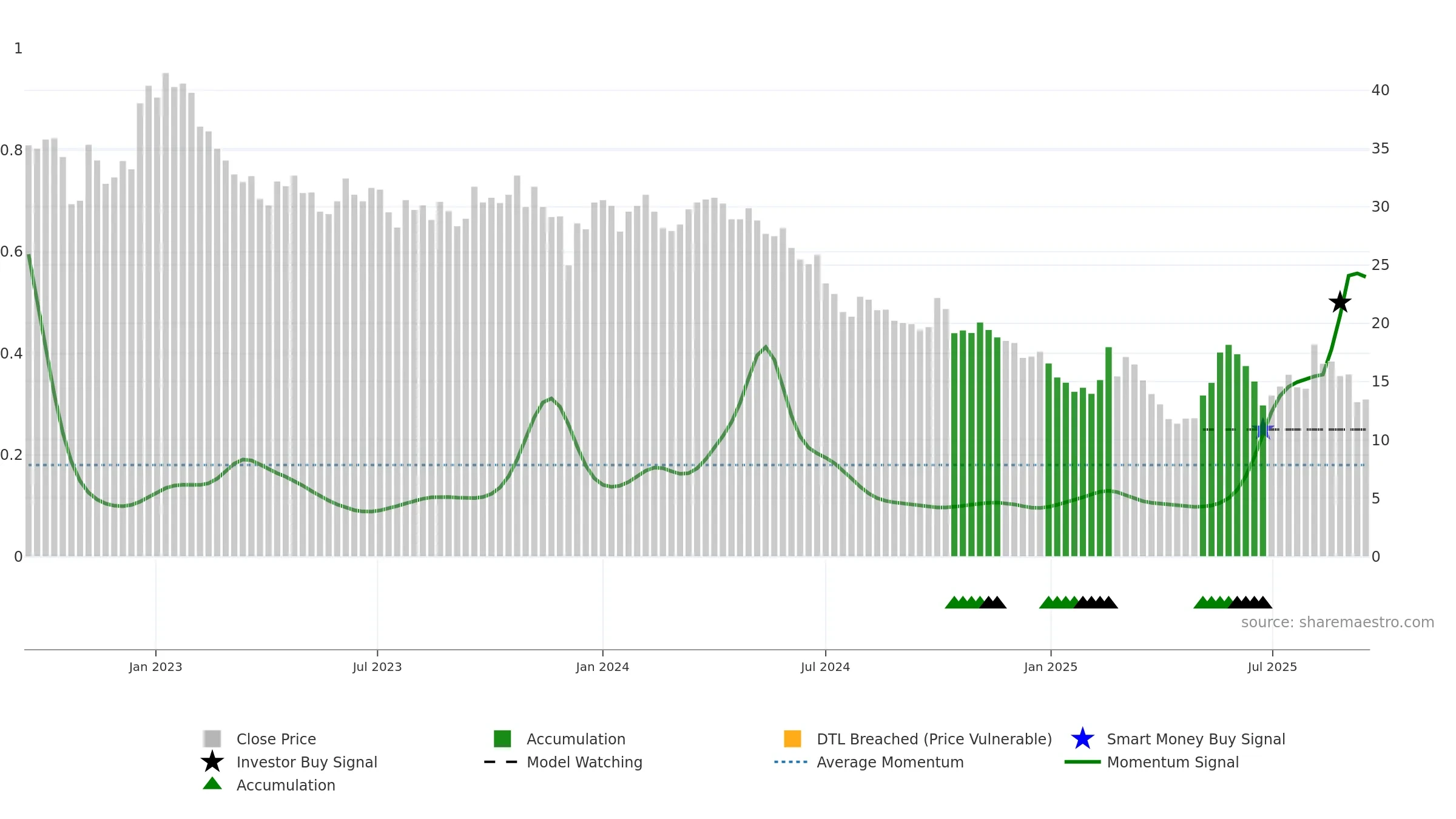Click the blue Smart Money Buy star on chart
This screenshot has width=1456, height=819.
pos(1263,430)
